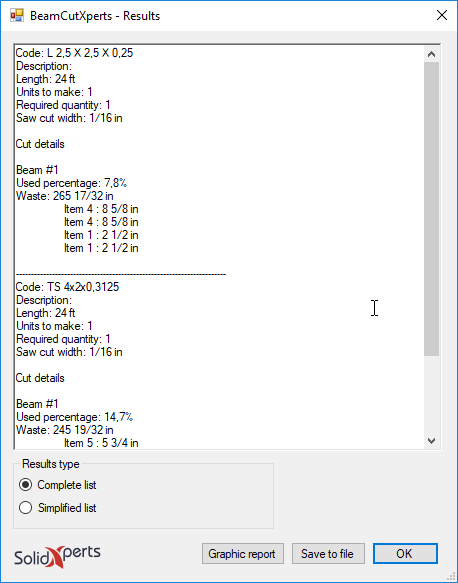Click the 'Results type' group label
The width and height of the screenshot is (458, 583).
[51, 464]
